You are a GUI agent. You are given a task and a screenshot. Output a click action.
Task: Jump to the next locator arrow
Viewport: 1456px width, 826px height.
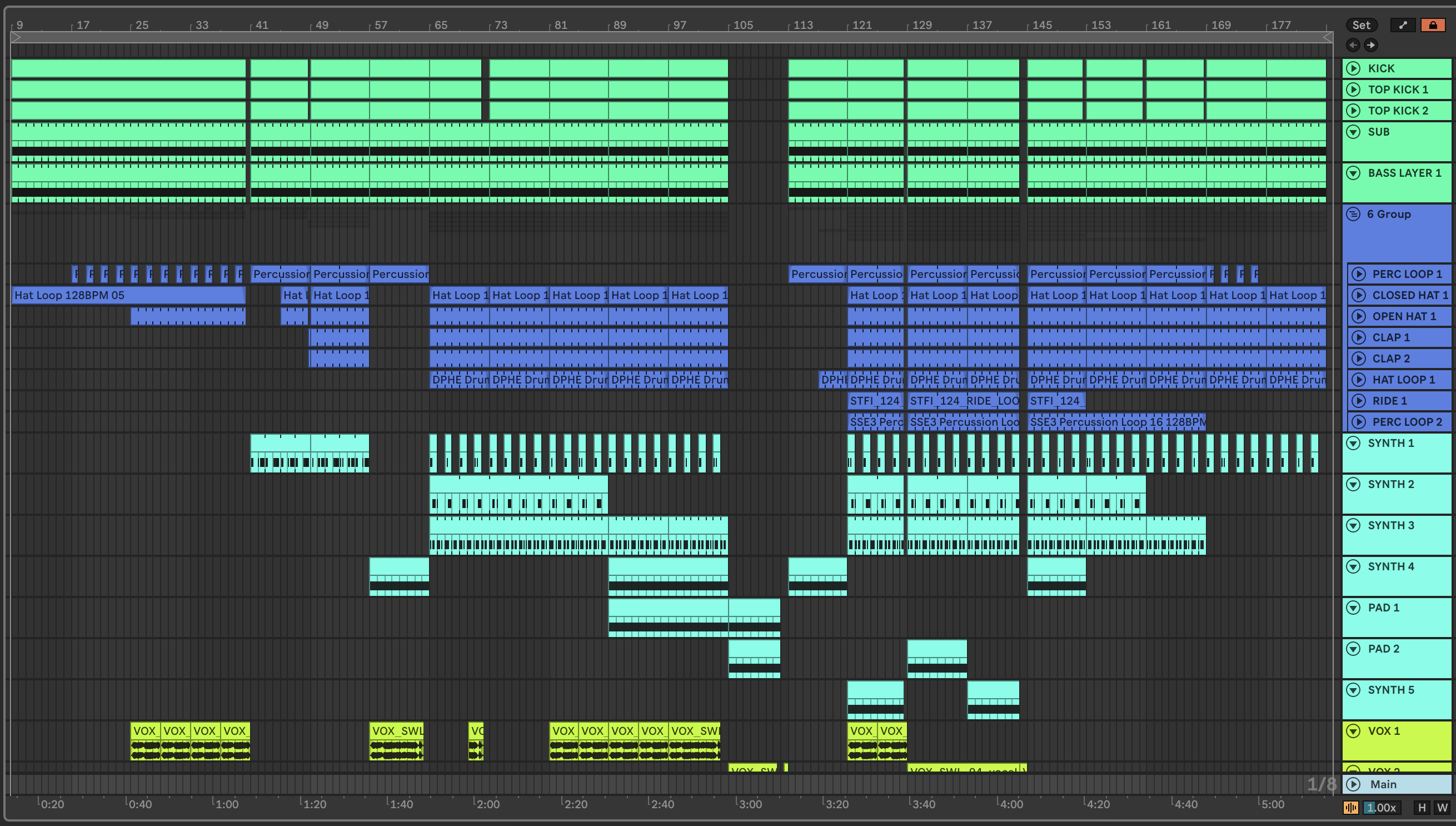[1371, 45]
